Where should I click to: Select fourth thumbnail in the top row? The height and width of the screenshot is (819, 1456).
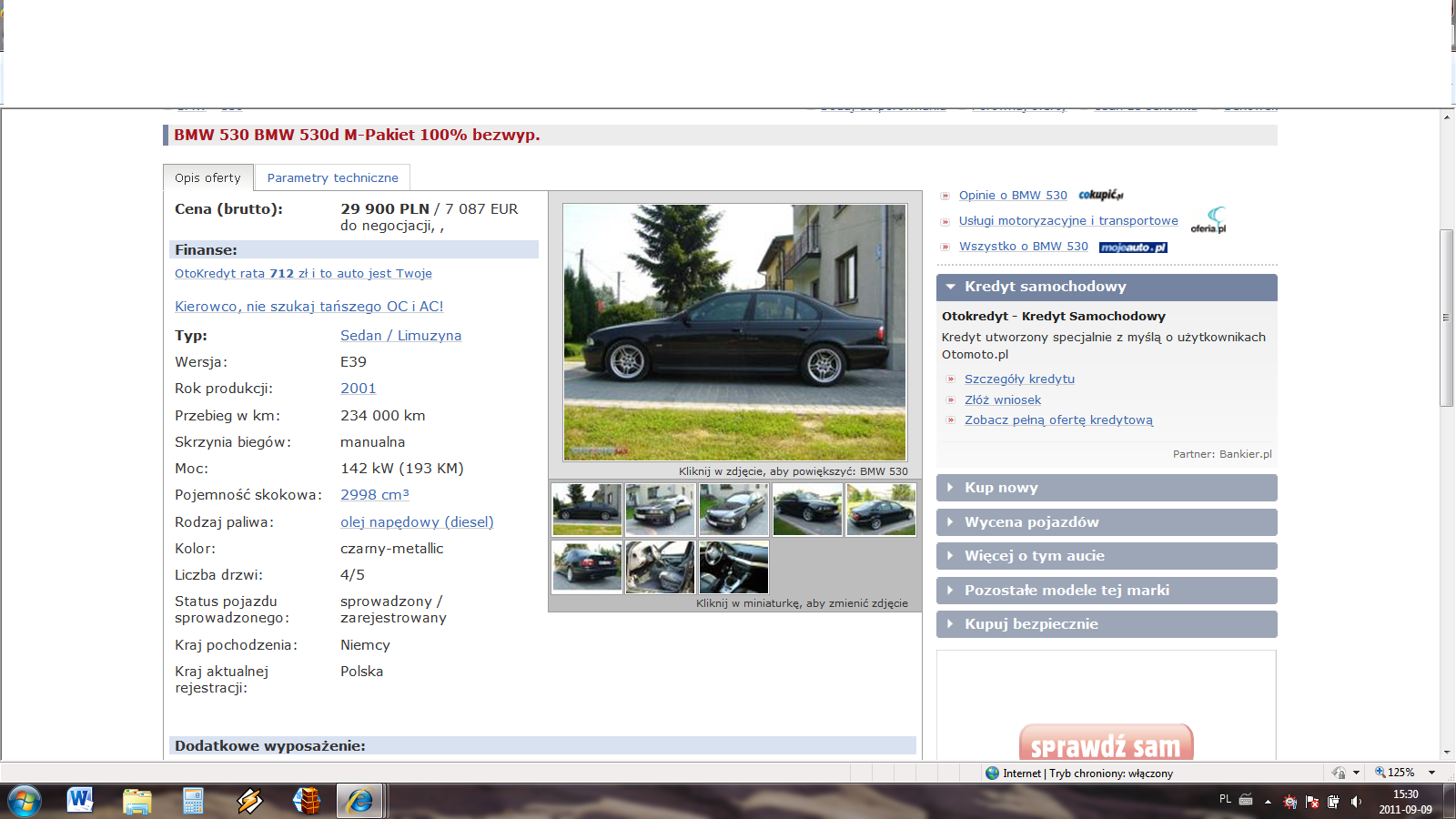[x=807, y=510]
